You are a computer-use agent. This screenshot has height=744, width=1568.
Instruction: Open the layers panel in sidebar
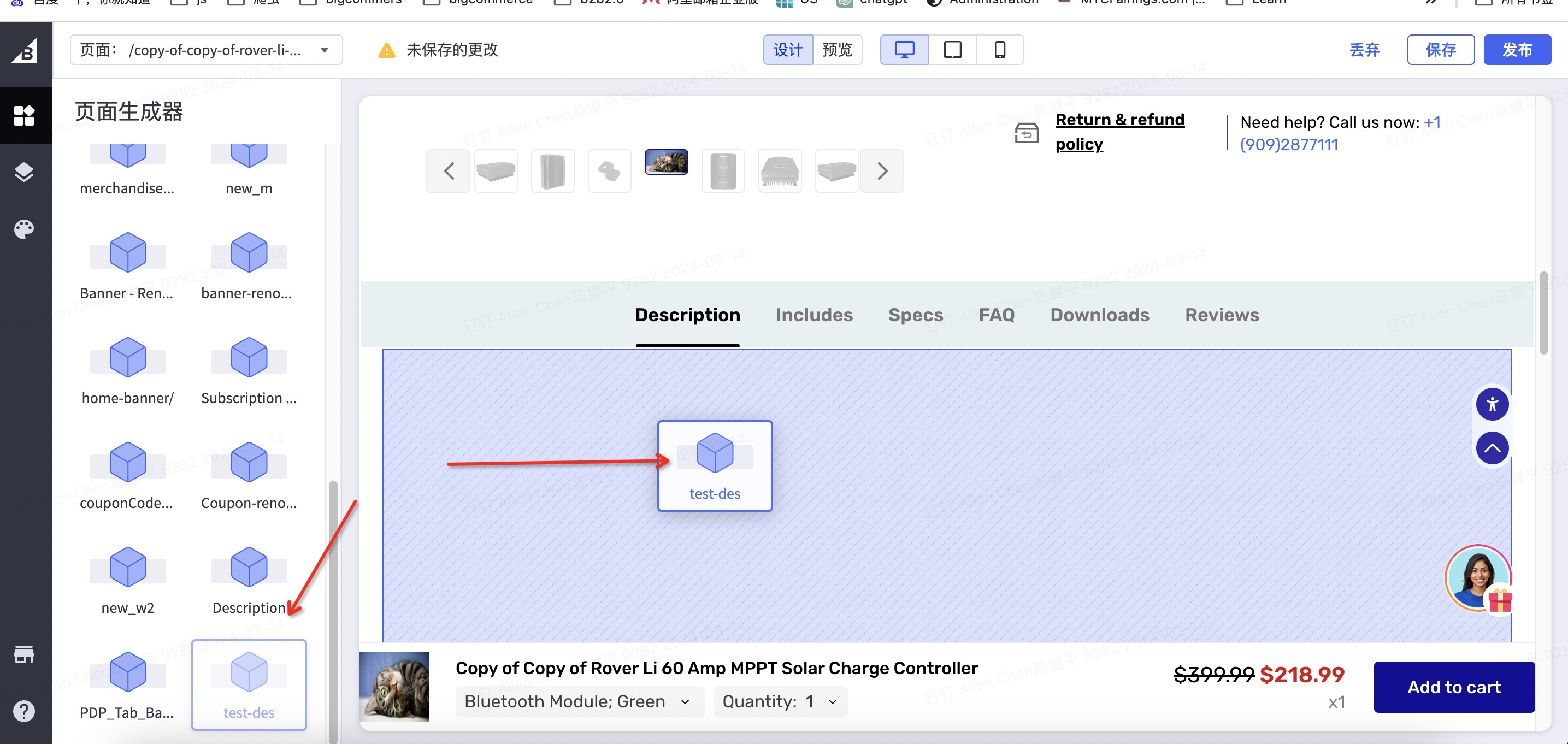(25, 172)
